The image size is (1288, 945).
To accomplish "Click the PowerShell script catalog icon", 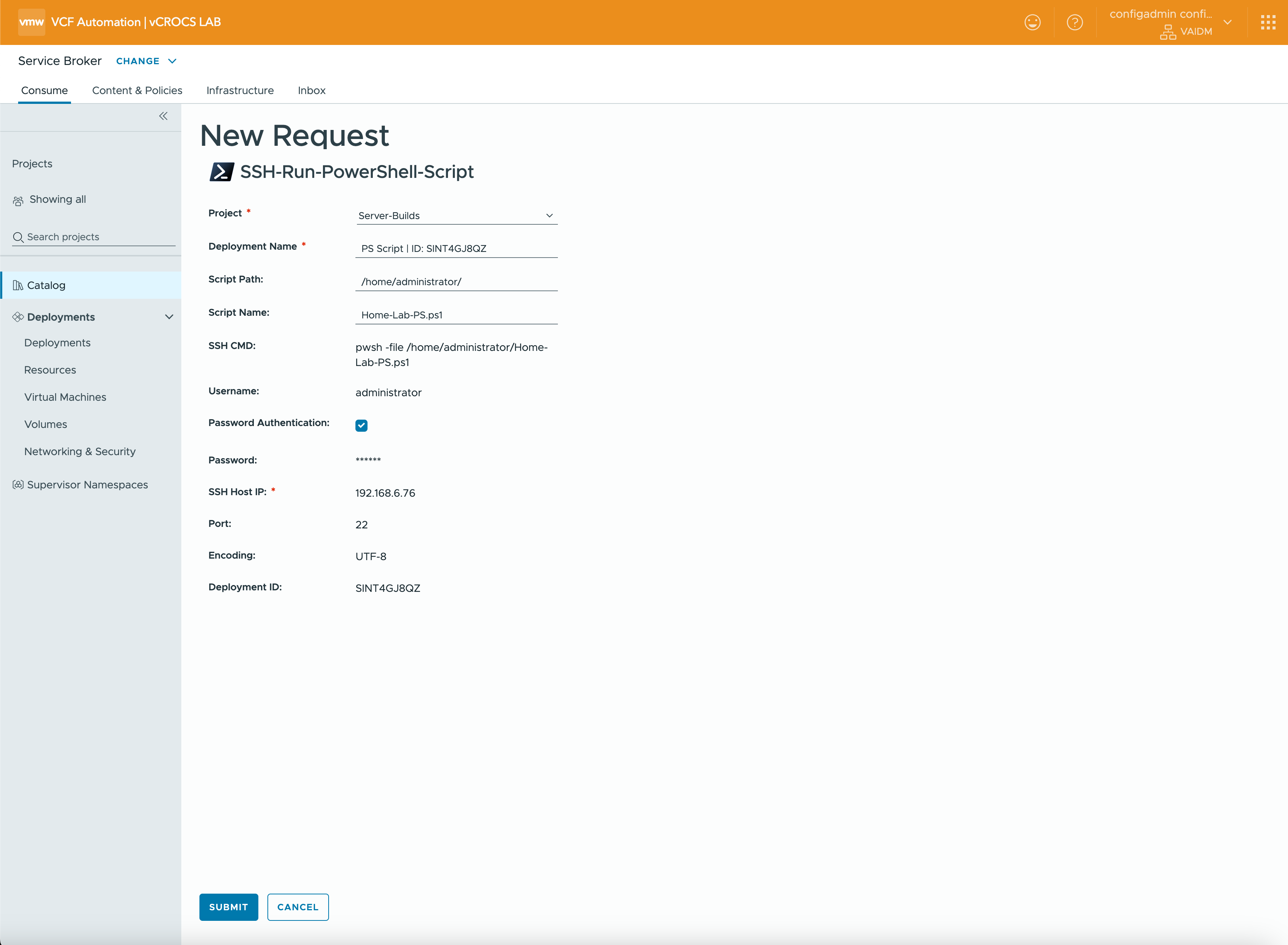I will (221, 171).
